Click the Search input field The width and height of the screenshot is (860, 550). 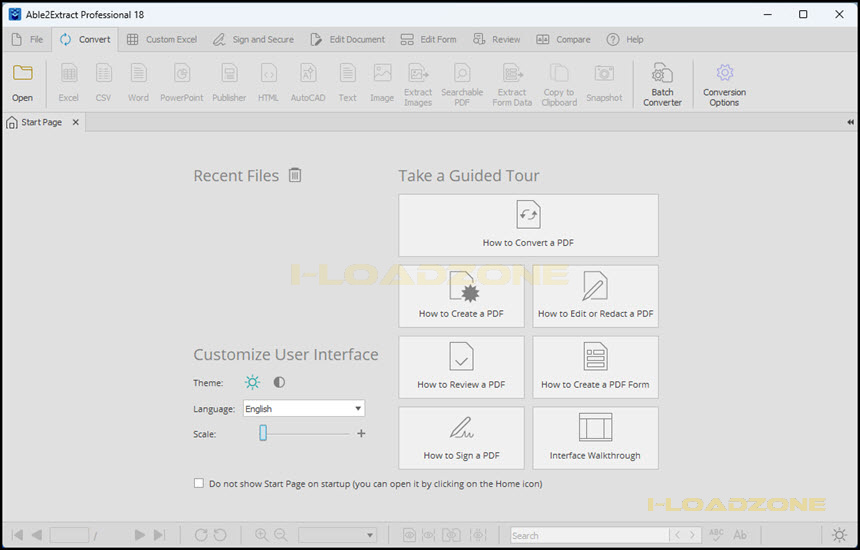(590, 535)
